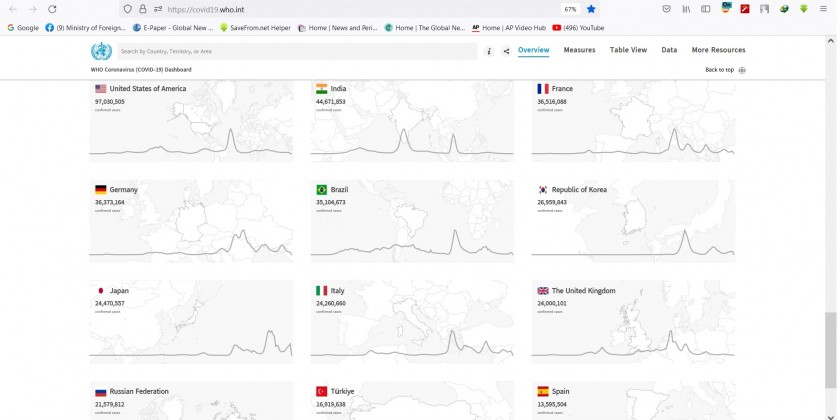Open the Firefox hamburger menu
The image size is (840, 420).
pyautogui.click(x=823, y=9)
